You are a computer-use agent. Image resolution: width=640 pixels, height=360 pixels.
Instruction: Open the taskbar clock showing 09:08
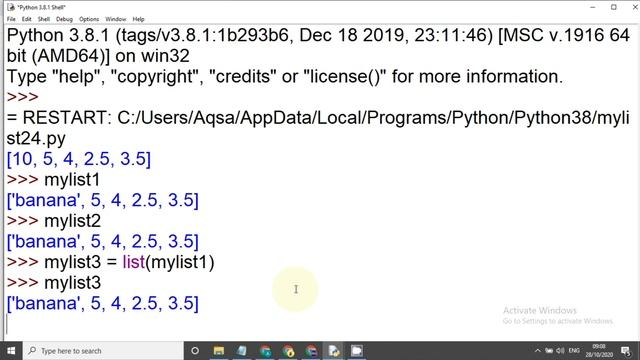pos(599,351)
